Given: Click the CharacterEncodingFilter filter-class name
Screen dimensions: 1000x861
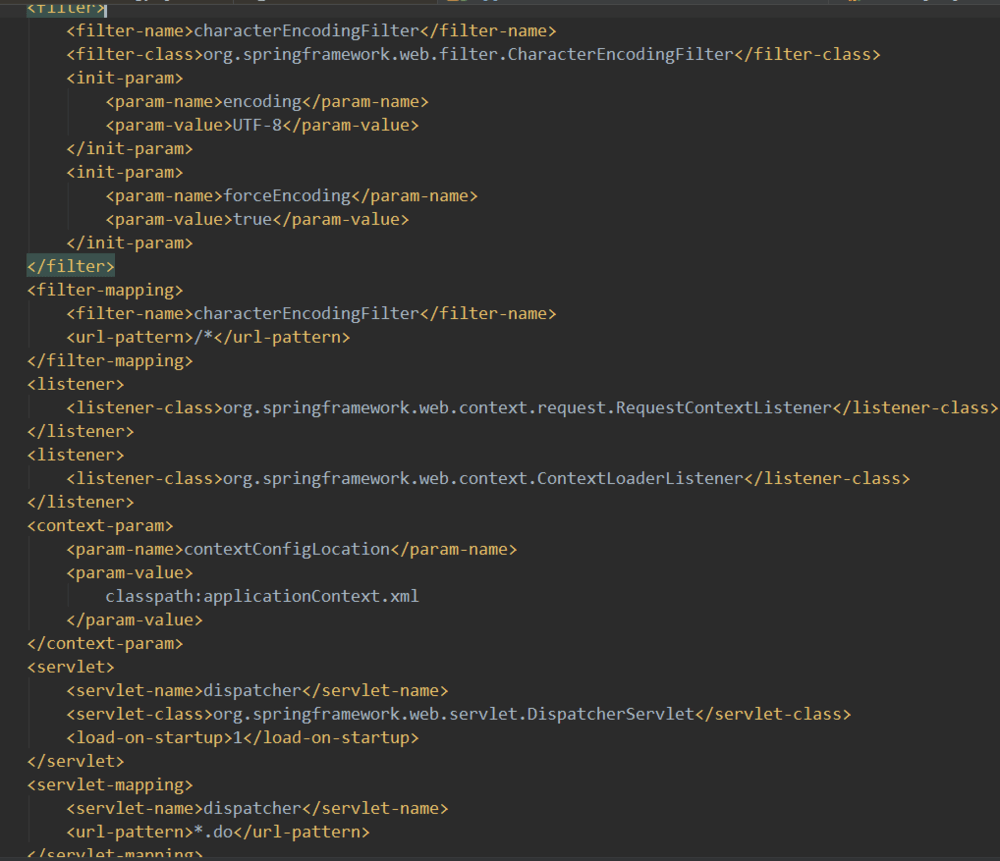Looking at the screenshot, I should (469, 54).
